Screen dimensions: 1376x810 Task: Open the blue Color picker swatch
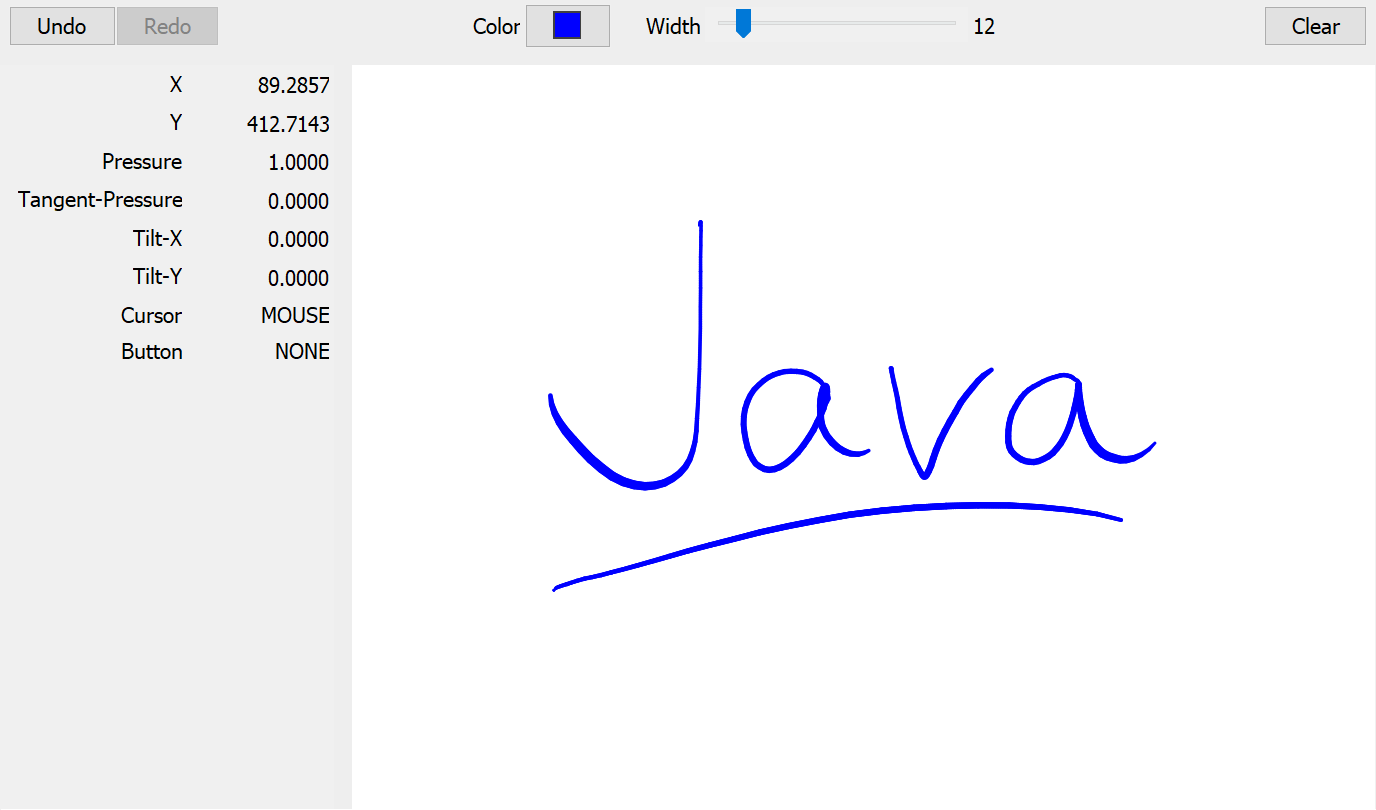567,26
